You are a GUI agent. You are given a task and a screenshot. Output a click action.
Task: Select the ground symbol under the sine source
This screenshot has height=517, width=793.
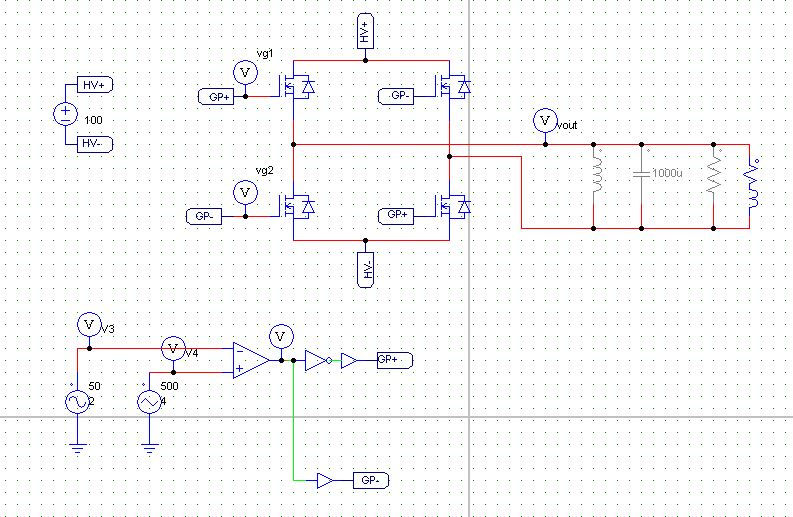(77, 448)
